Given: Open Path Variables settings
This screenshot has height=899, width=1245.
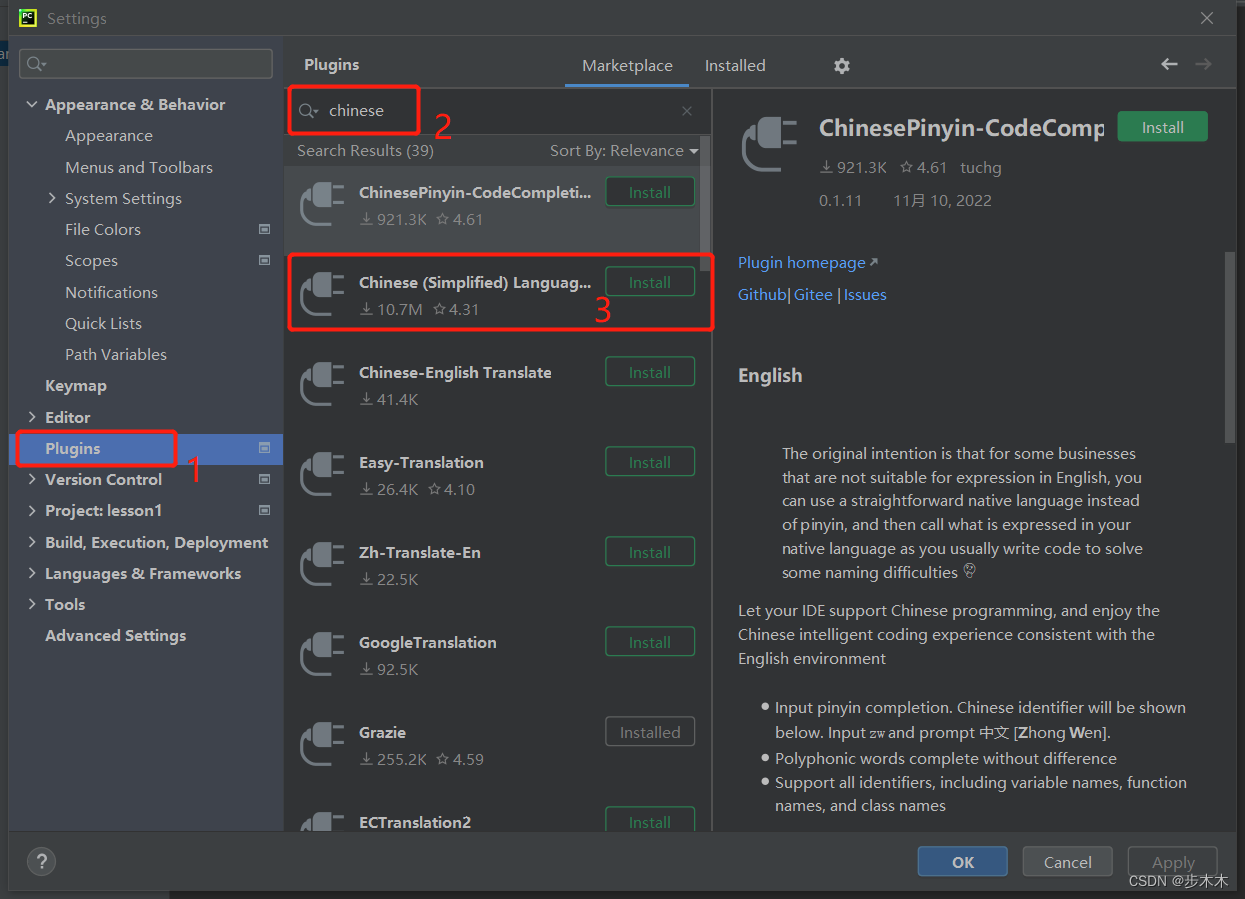Looking at the screenshot, I should point(116,354).
